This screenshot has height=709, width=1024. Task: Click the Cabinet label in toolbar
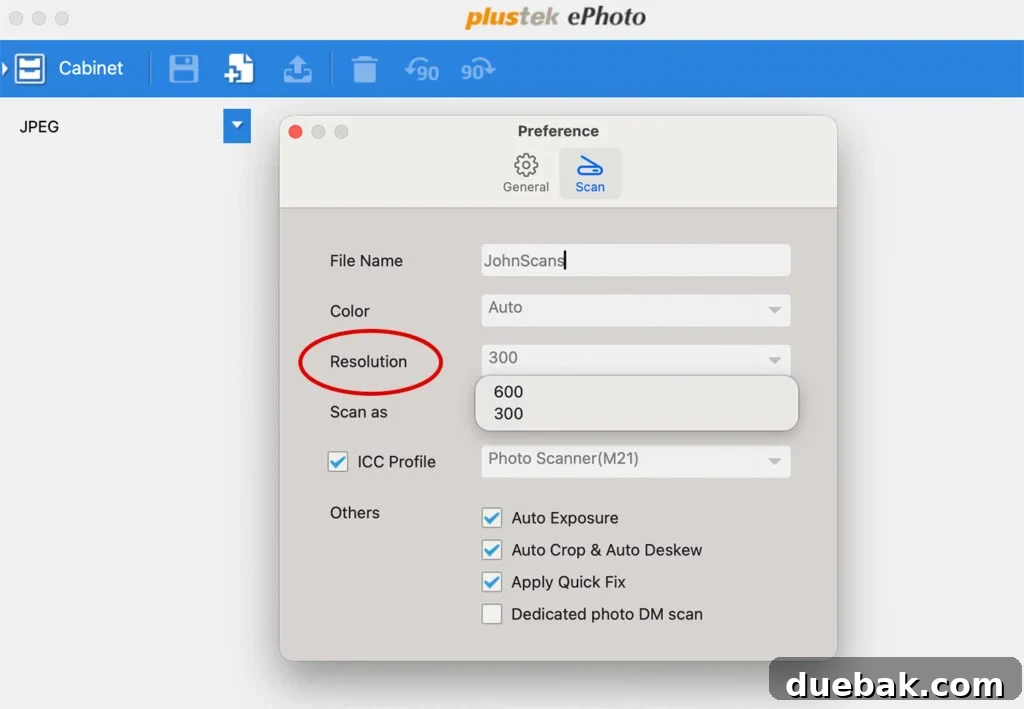91,68
